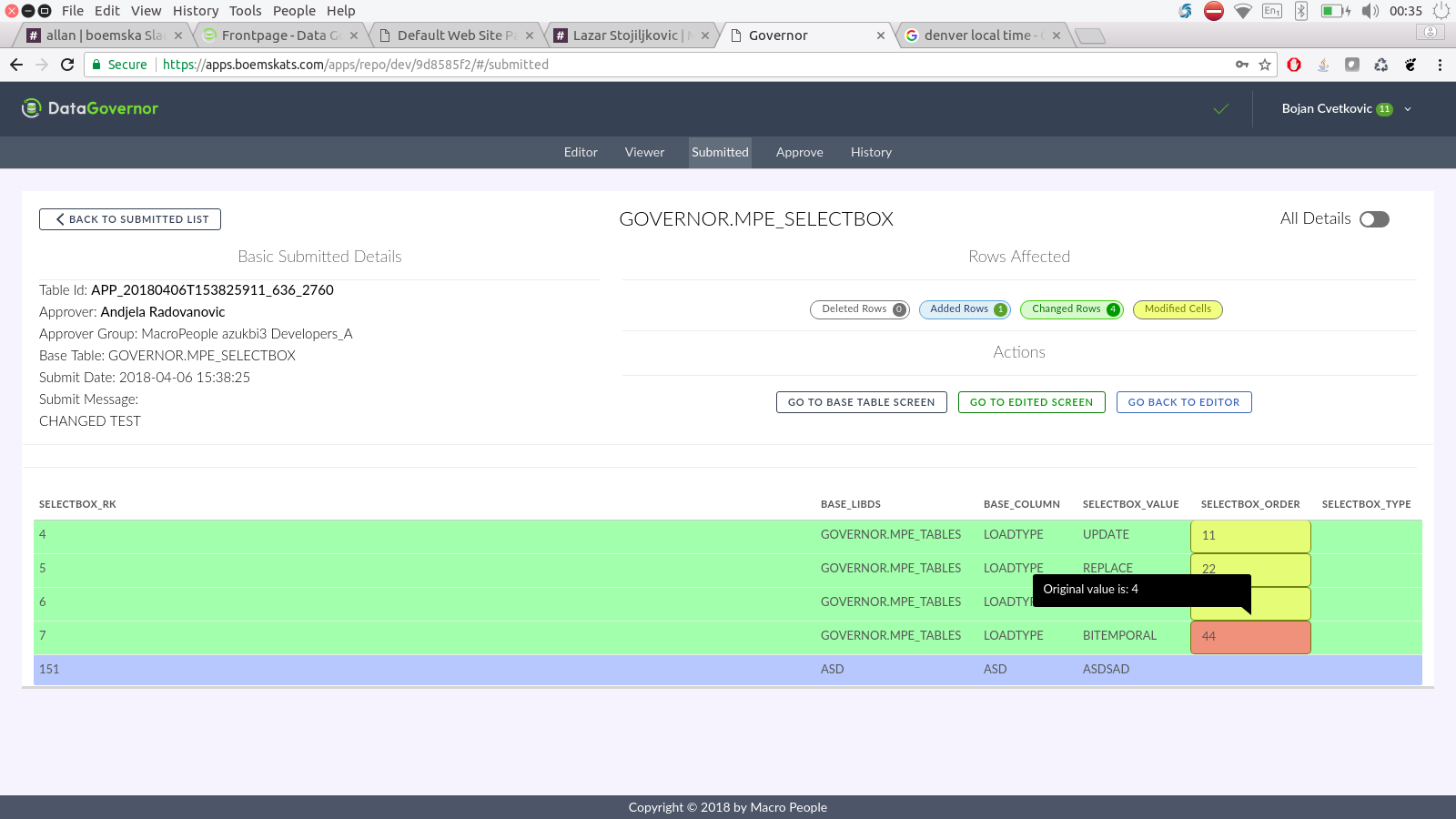
Task: Reload the page with the refresh icon
Action: point(67,65)
